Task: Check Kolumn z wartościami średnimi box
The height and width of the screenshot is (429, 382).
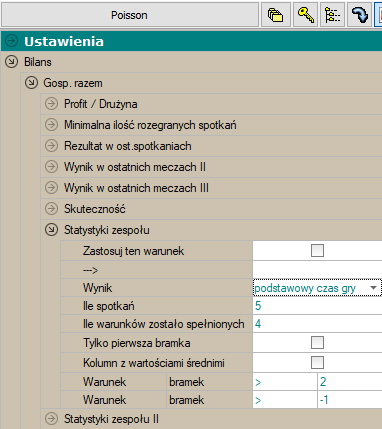Action: pos(317,362)
